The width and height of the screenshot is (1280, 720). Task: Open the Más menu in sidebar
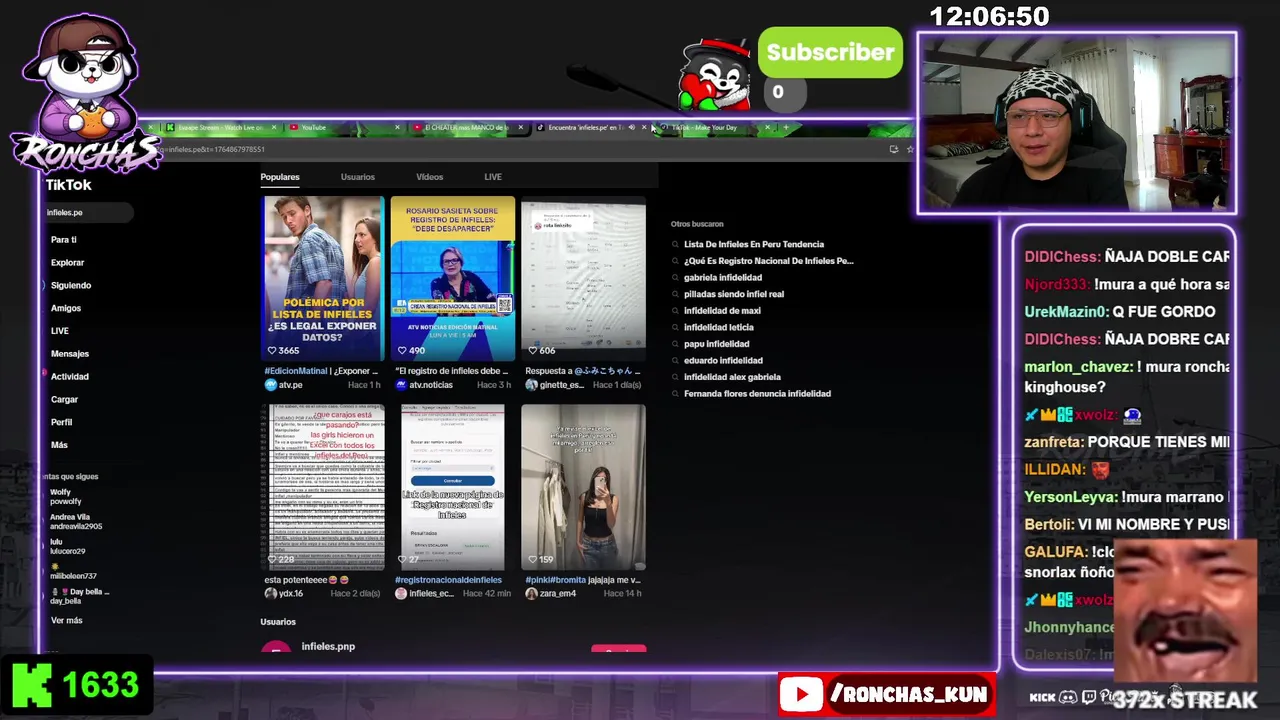60,445
